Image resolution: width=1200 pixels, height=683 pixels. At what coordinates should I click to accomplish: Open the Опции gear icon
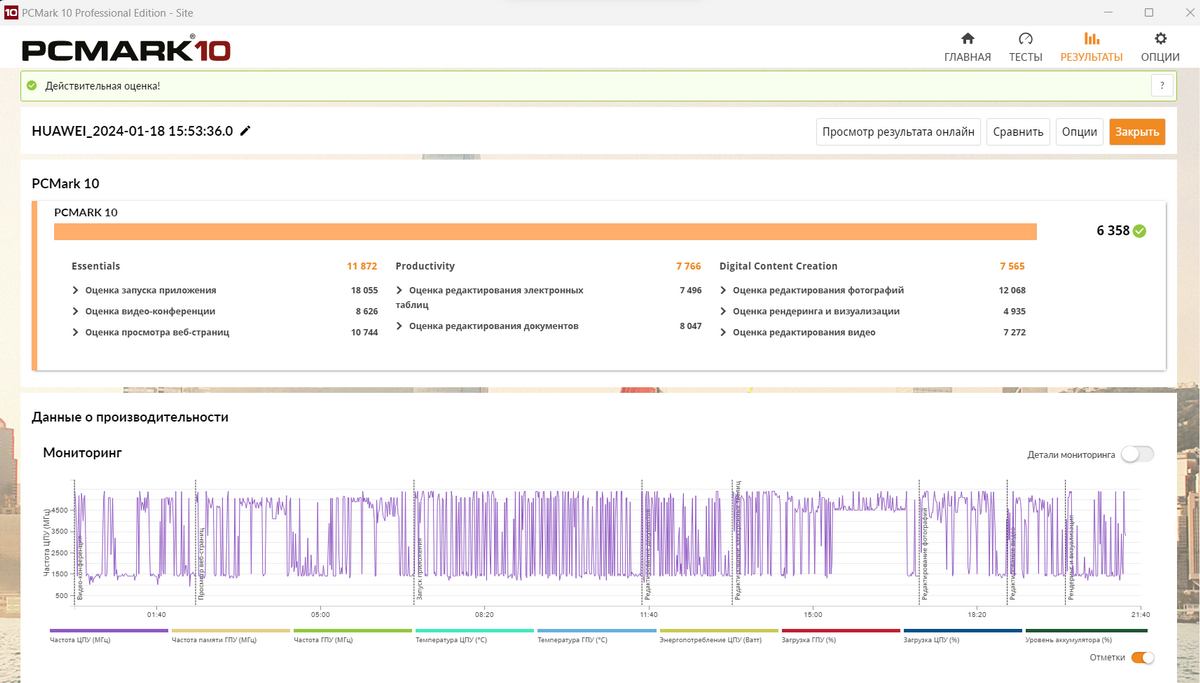(x=1160, y=39)
